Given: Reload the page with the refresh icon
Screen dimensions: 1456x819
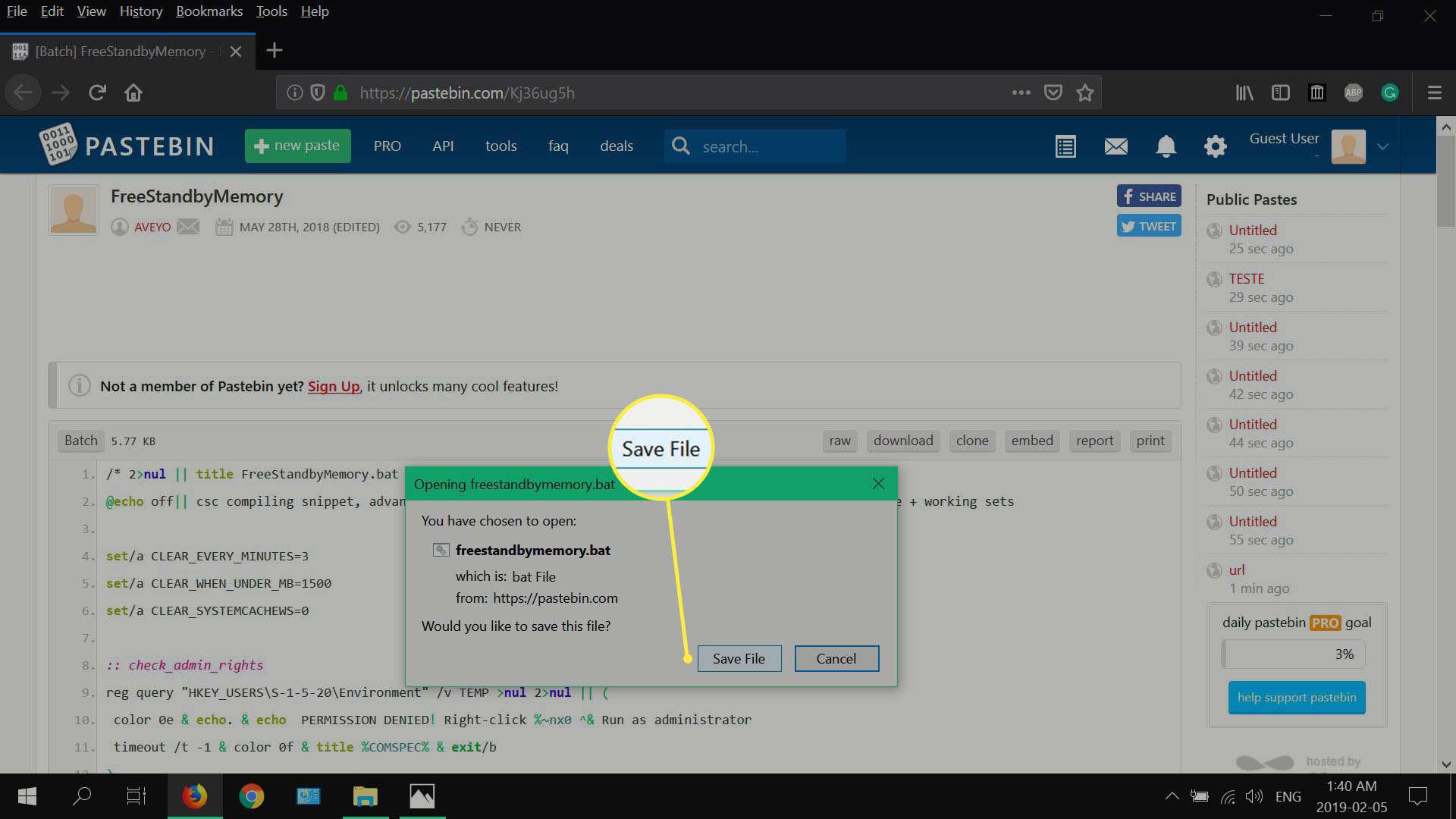Looking at the screenshot, I should click(97, 93).
